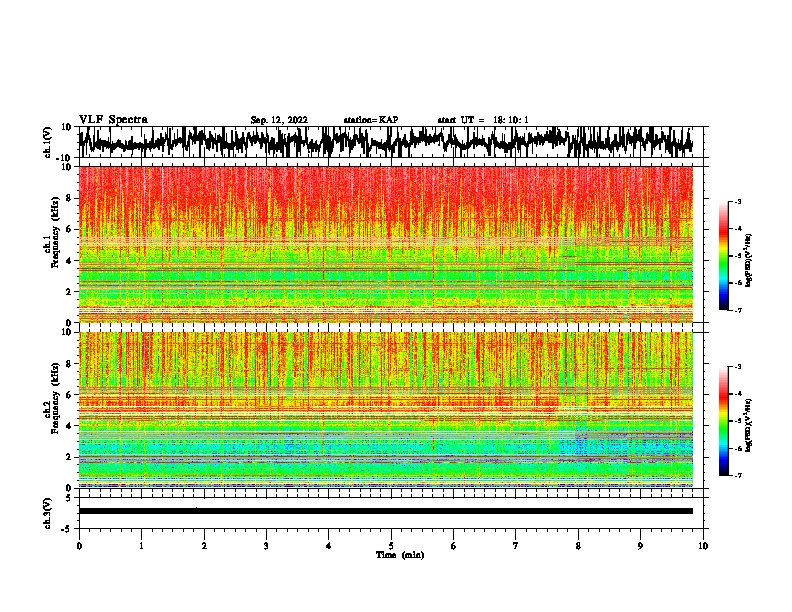792x612 pixels.
Task: Click the ch.1 color bar unit label
Action: [749, 261]
